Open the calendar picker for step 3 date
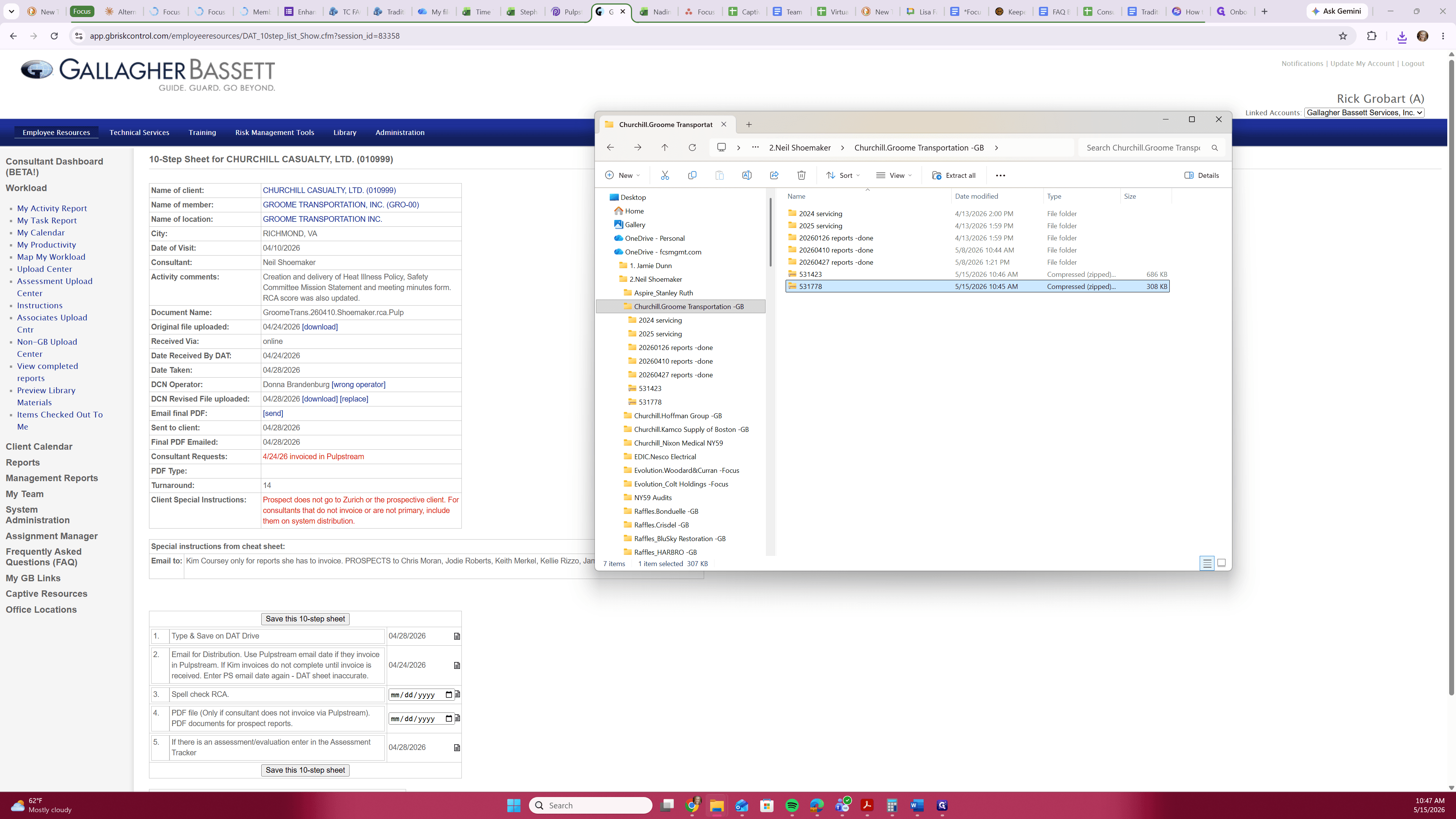The height and width of the screenshot is (819, 1456). tap(449, 695)
